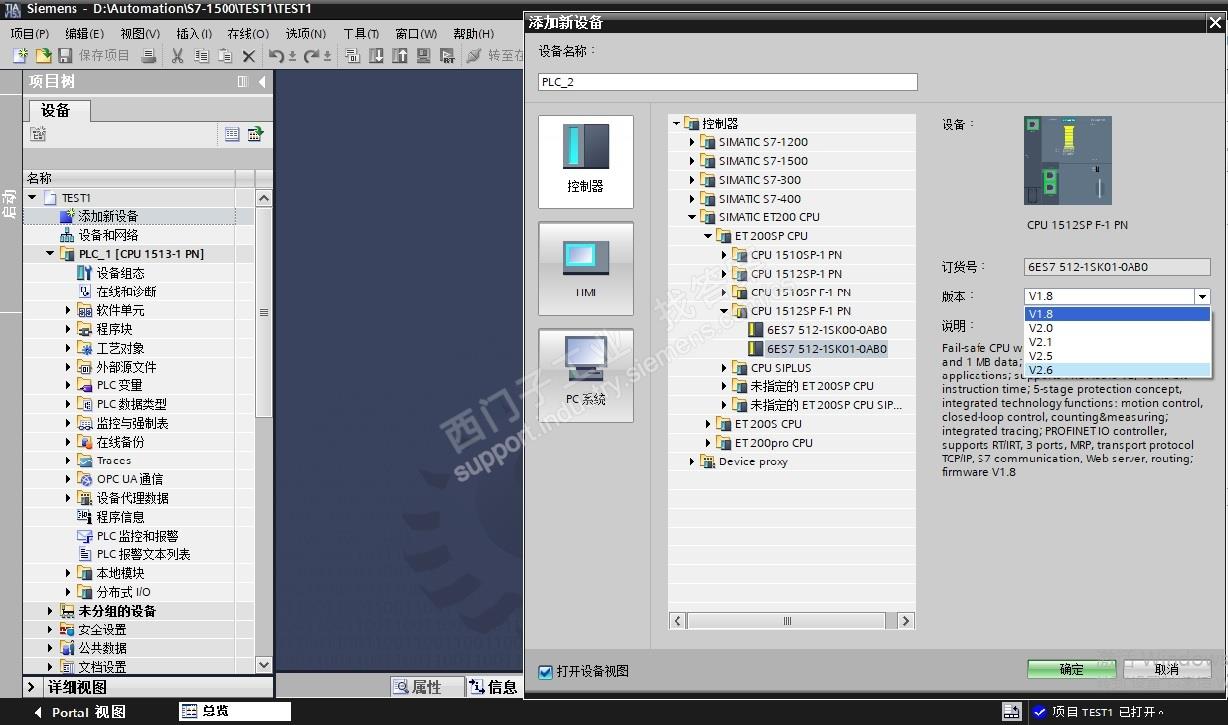The height and width of the screenshot is (725, 1228).
Task: Click the project tree column view icon
Action: 243,82
